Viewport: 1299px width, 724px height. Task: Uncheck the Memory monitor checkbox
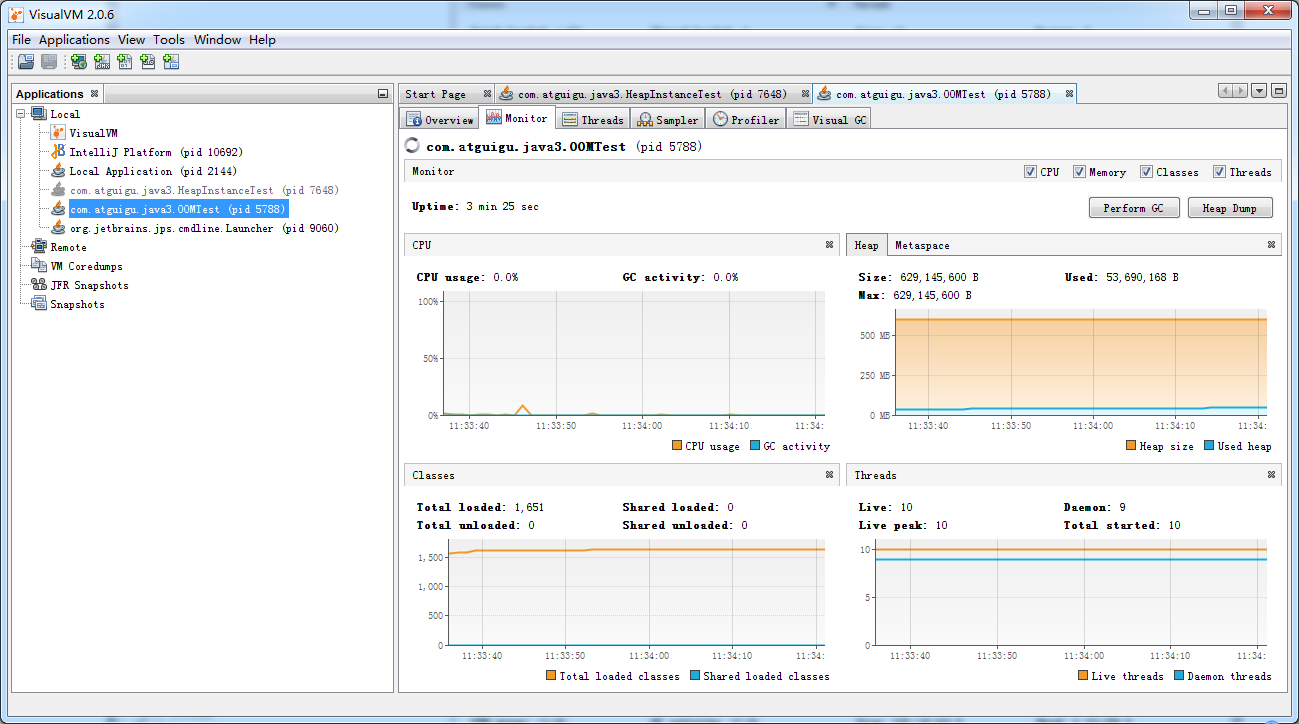pos(1079,172)
